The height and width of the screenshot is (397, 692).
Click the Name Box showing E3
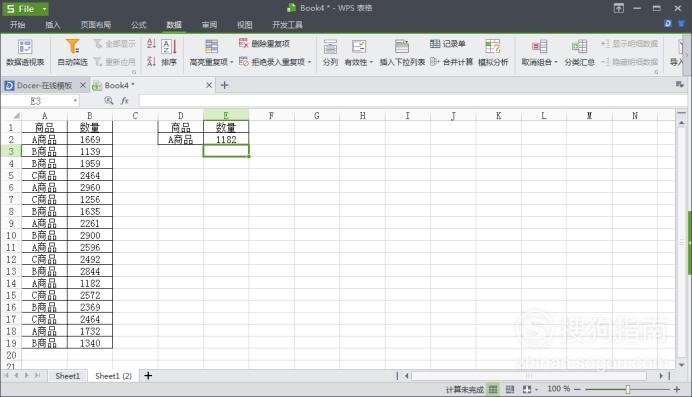(36, 101)
